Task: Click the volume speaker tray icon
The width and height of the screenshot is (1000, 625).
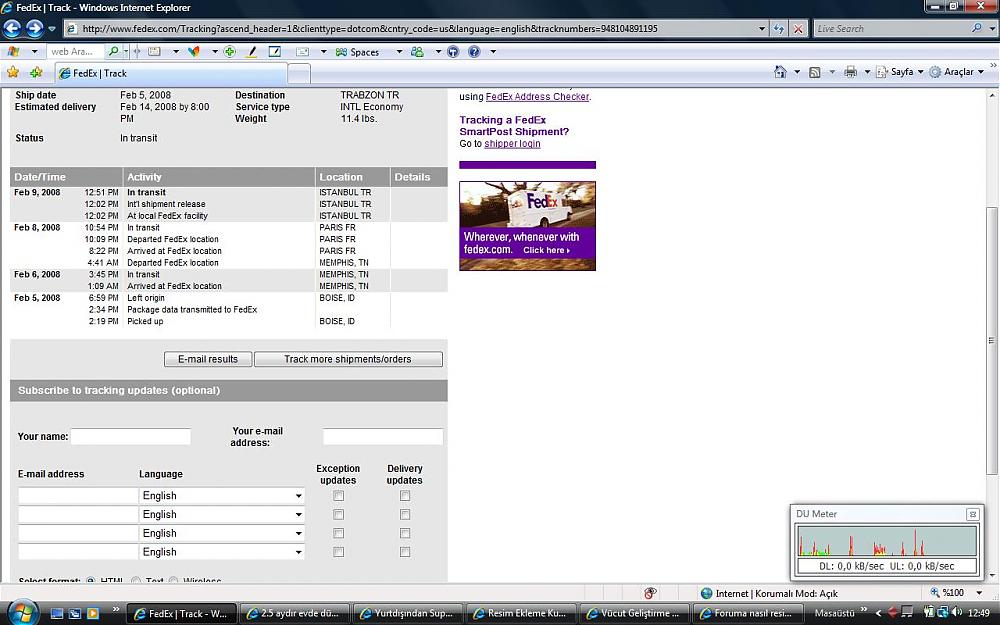Action: click(957, 612)
